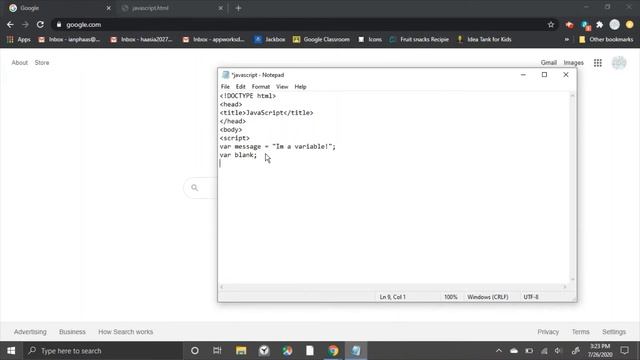Close the javascript.html browser tab

(220, 8)
